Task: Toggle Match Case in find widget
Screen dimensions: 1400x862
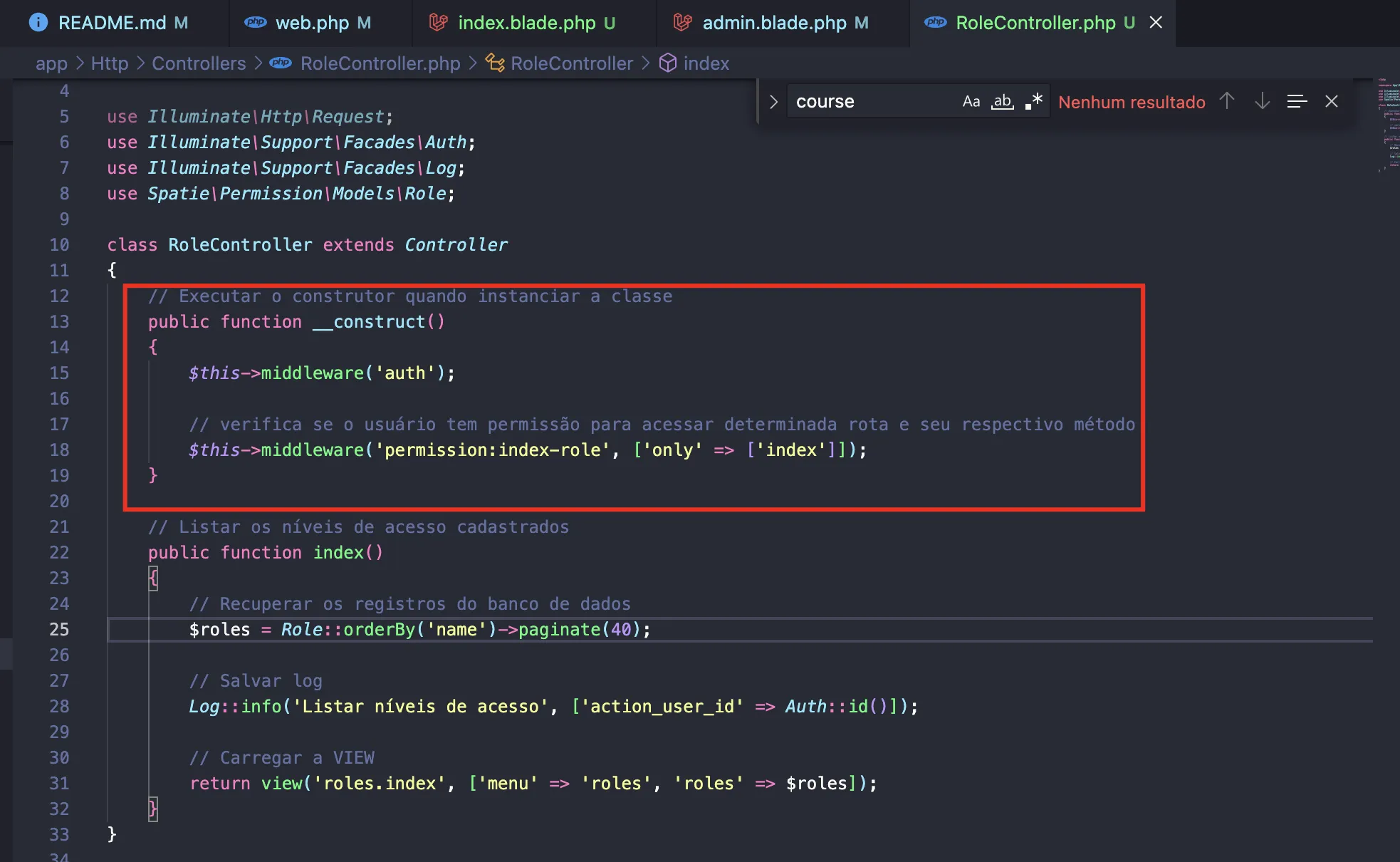Action: tap(971, 102)
